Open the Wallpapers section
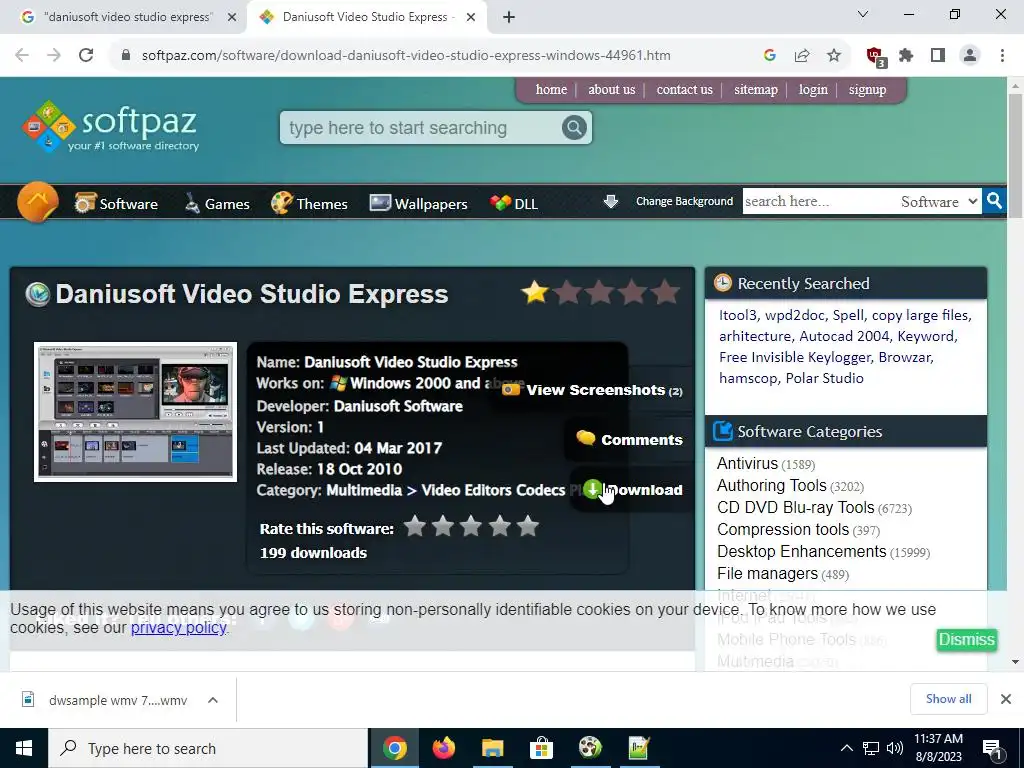 (419, 204)
